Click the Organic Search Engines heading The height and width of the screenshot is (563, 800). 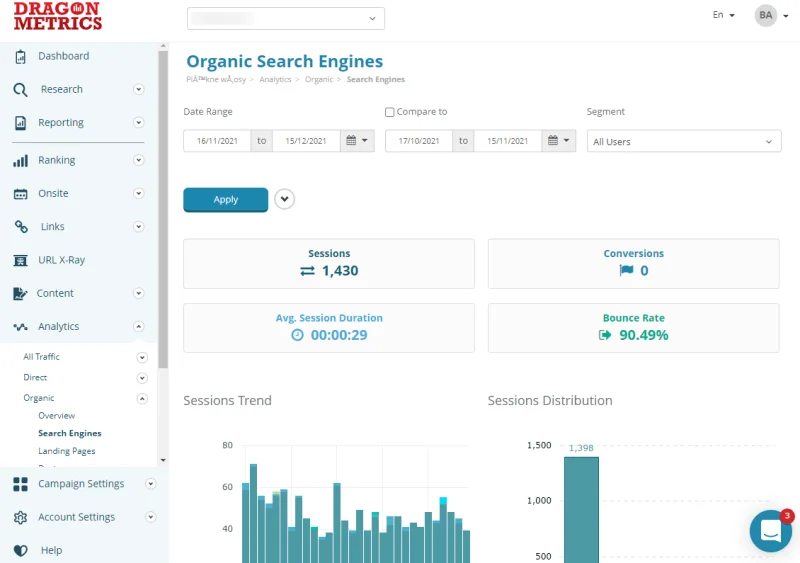click(285, 61)
